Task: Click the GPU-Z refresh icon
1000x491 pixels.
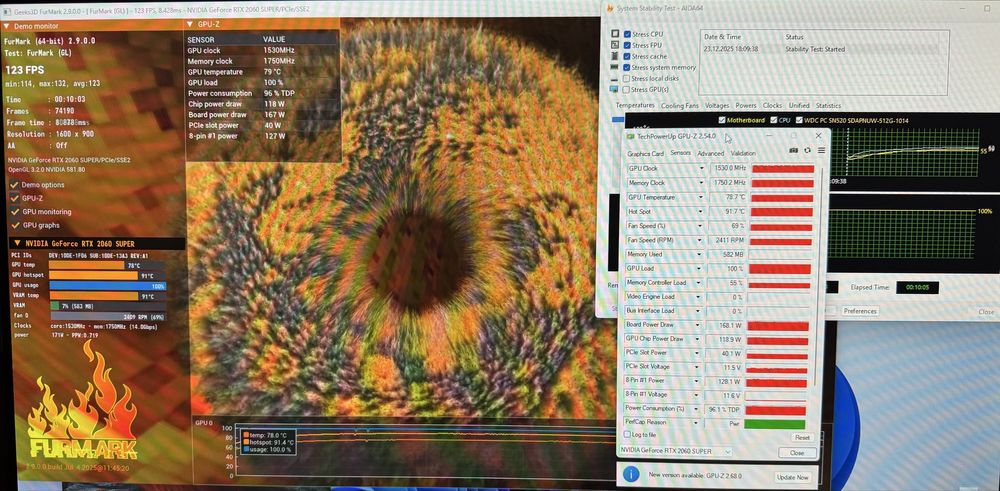Action: click(x=807, y=150)
